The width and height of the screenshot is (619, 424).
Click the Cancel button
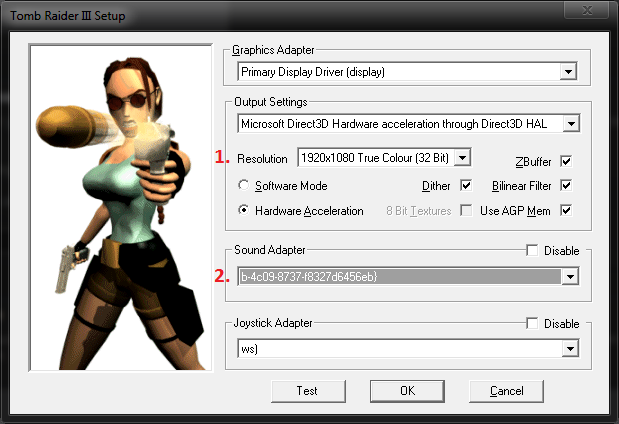pos(506,391)
